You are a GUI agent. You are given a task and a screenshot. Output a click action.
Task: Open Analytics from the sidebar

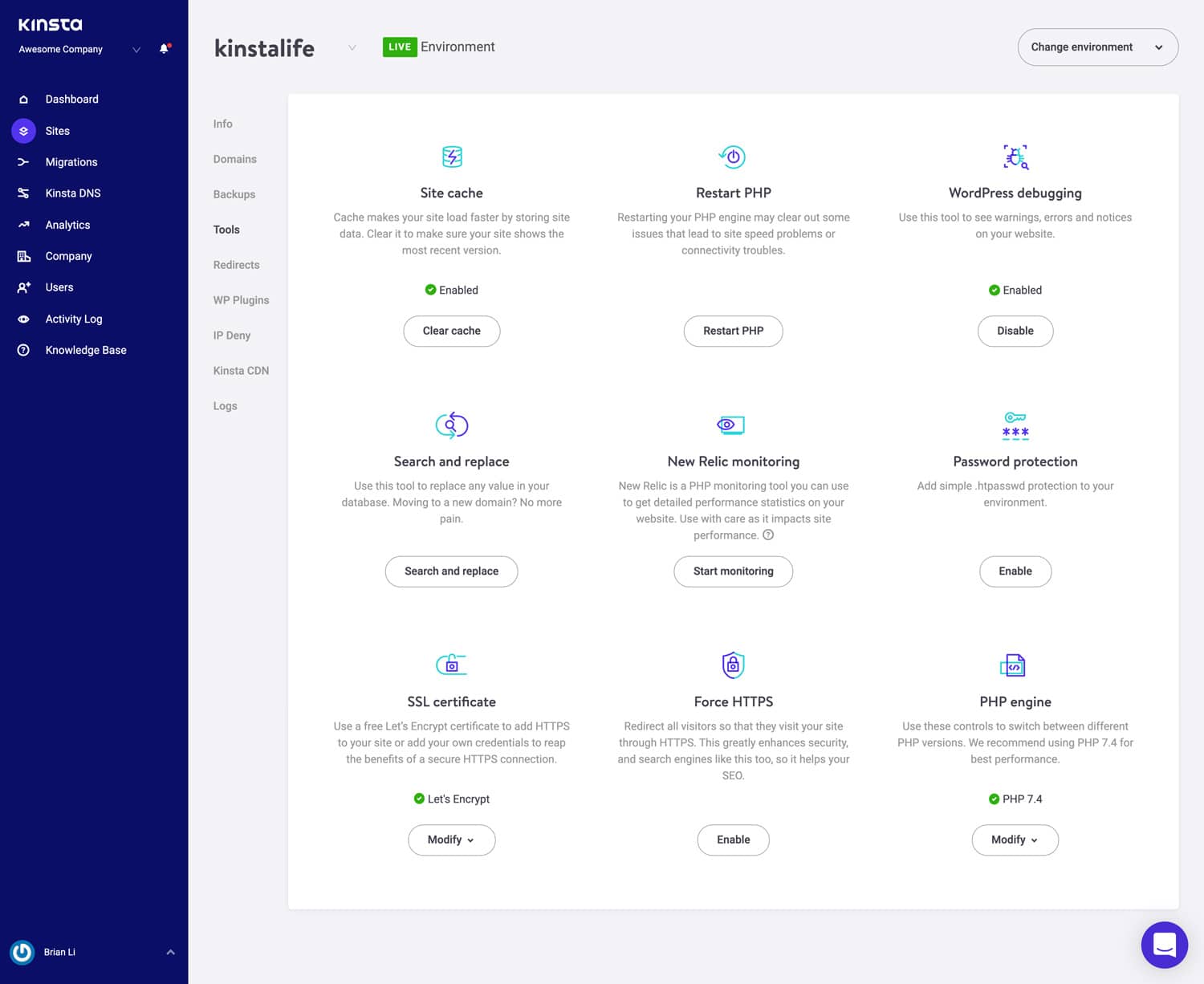click(22, 225)
